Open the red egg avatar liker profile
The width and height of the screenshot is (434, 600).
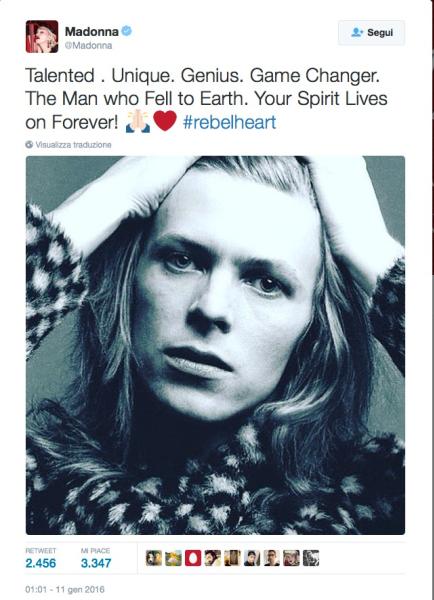tap(193, 558)
